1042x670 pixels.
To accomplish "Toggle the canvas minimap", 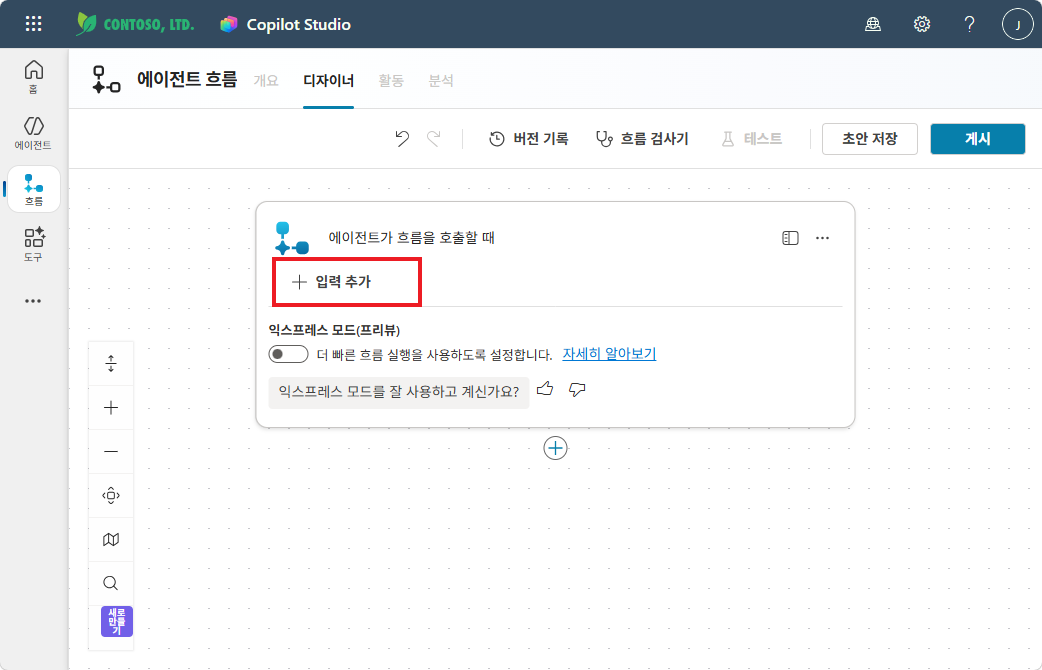I will pos(111,539).
